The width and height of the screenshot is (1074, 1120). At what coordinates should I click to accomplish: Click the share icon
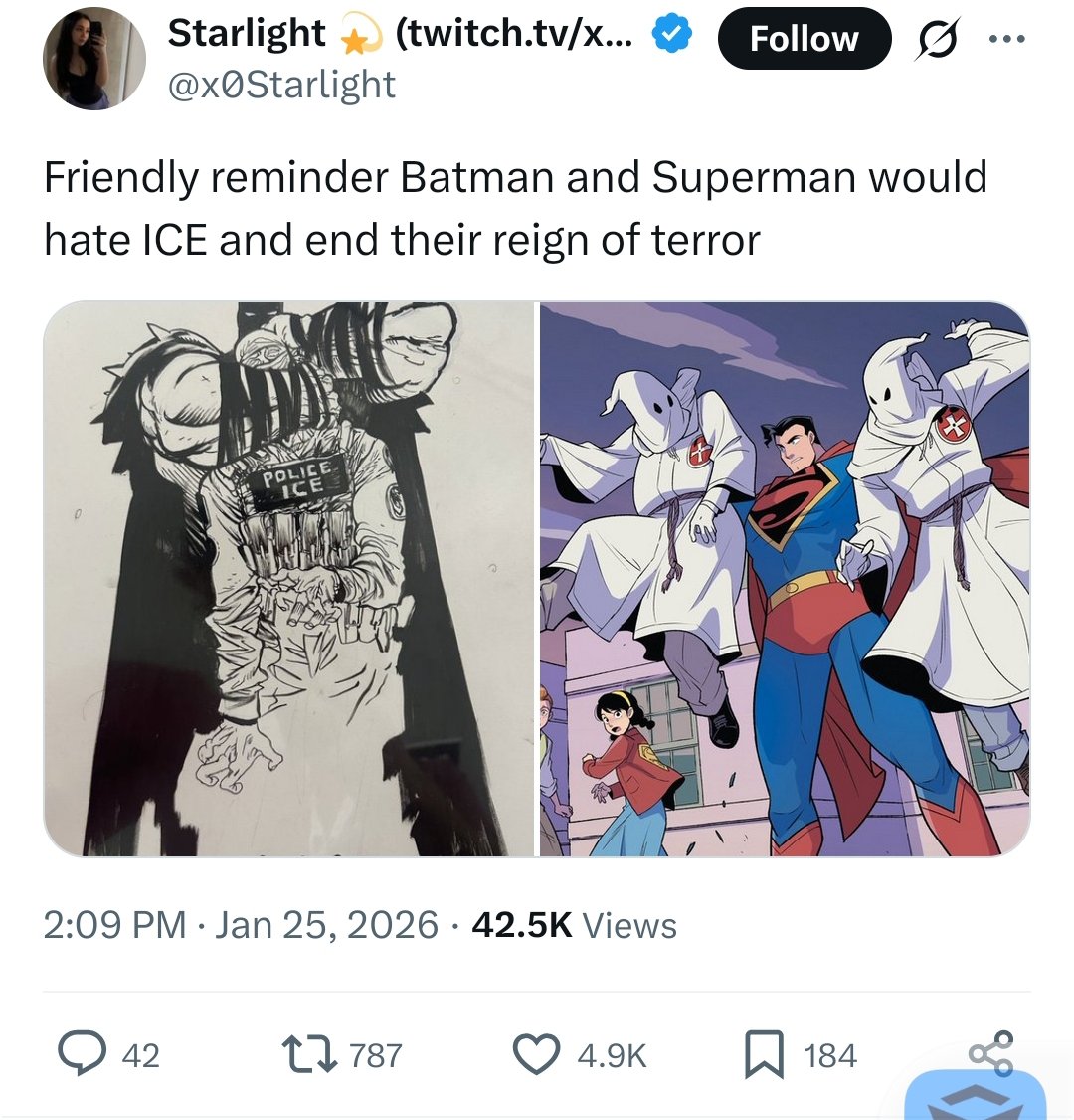coord(991,1053)
